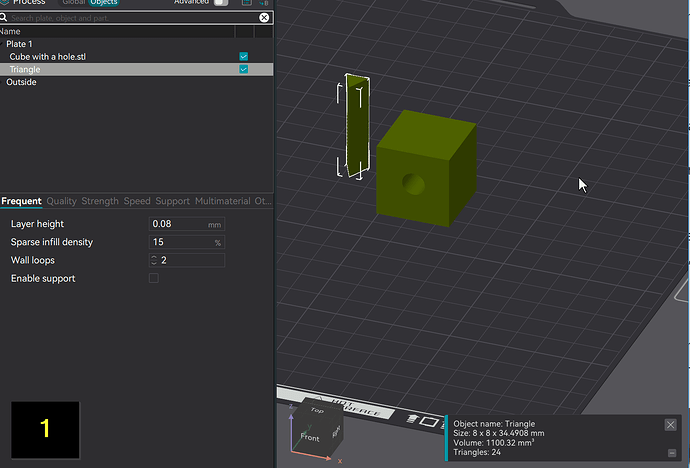The height and width of the screenshot is (468, 690).
Task: Click the Front face of view cube
Action: coord(310,437)
